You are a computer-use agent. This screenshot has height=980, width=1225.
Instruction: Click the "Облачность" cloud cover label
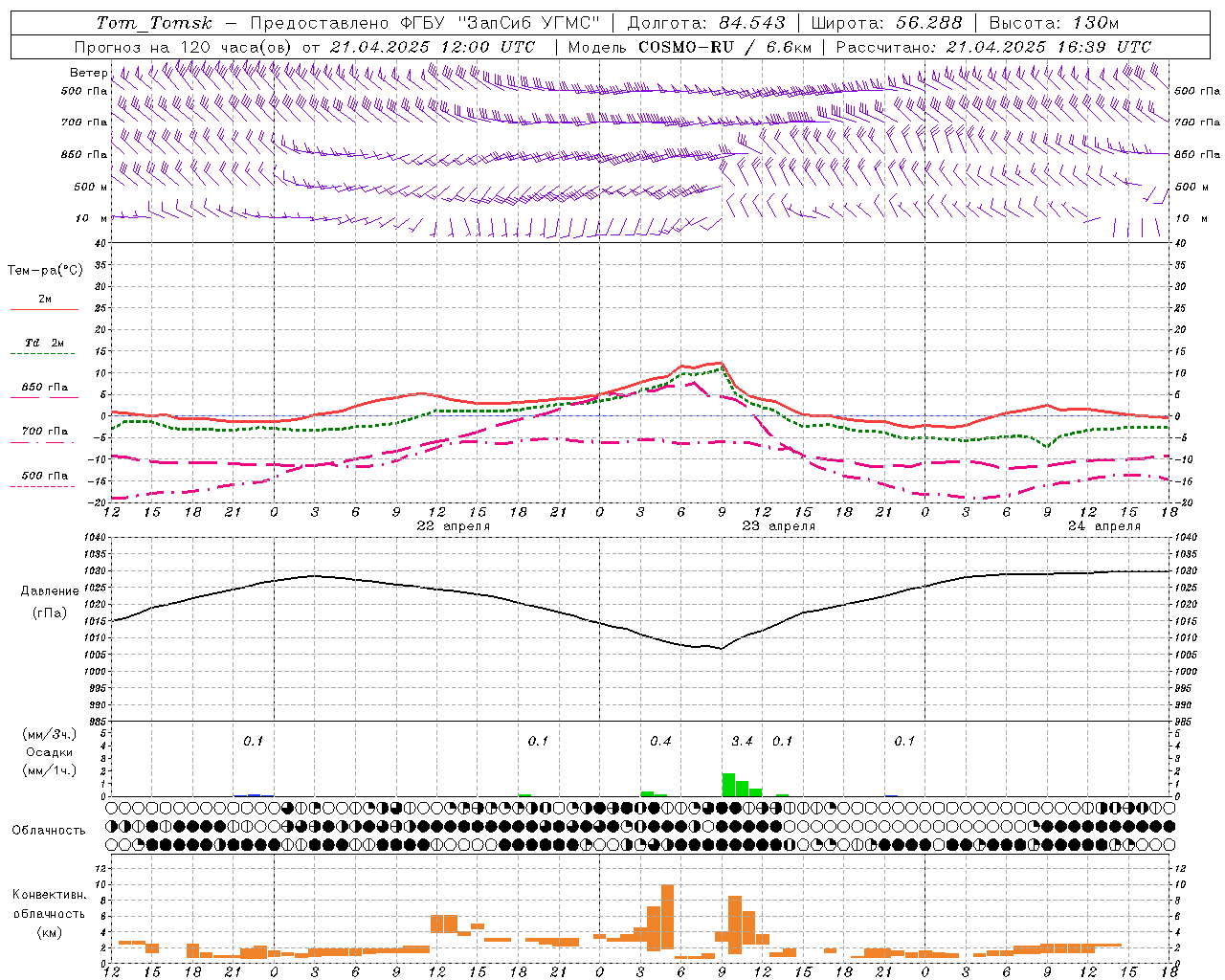pyautogui.click(x=49, y=831)
